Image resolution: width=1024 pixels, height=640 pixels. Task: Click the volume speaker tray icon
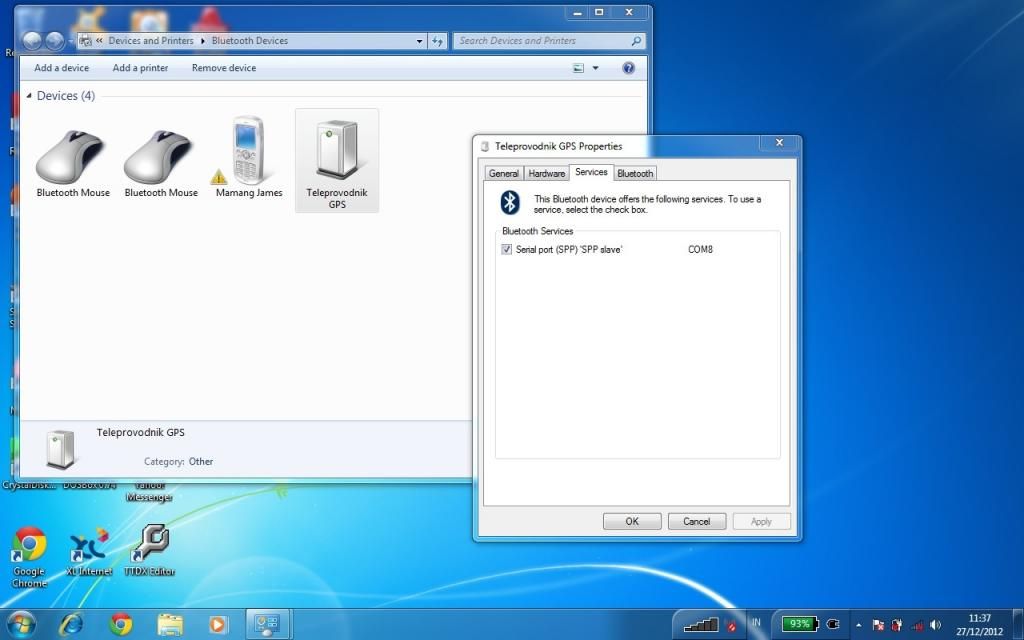click(x=935, y=624)
